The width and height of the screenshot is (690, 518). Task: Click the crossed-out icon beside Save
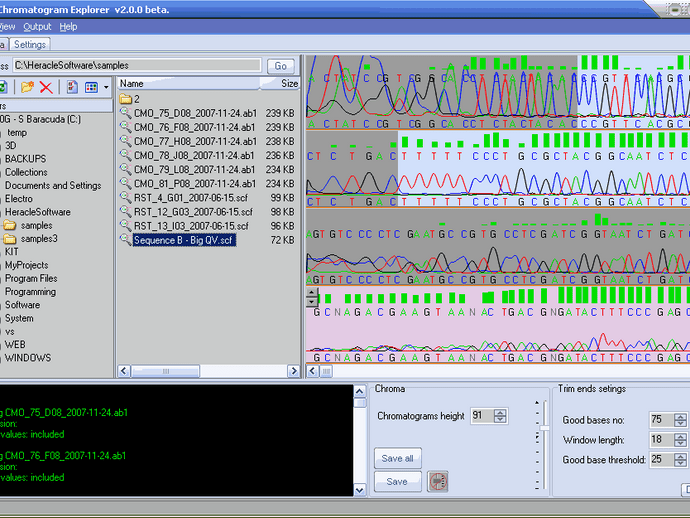click(x=437, y=482)
